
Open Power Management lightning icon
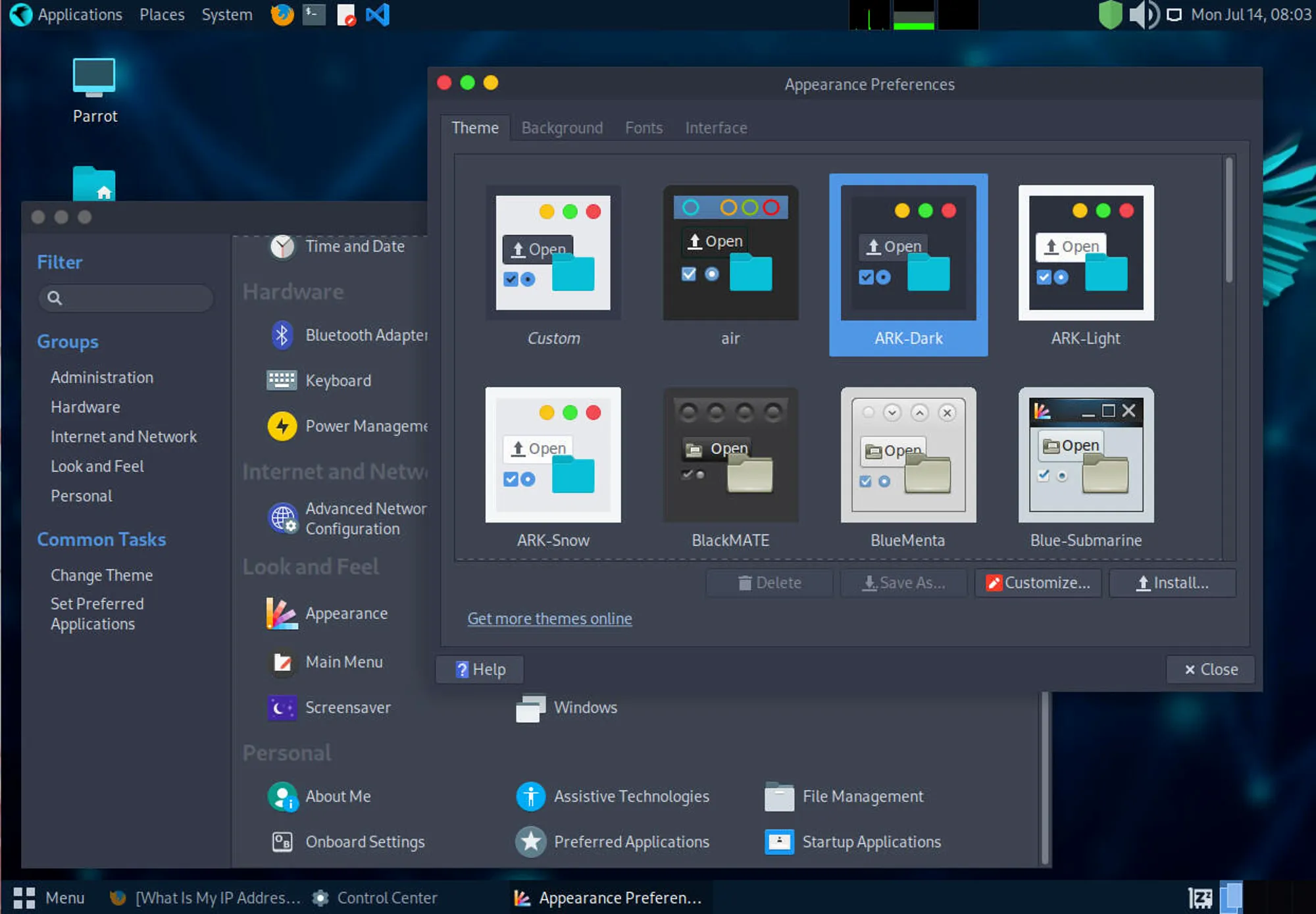click(282, 426)
